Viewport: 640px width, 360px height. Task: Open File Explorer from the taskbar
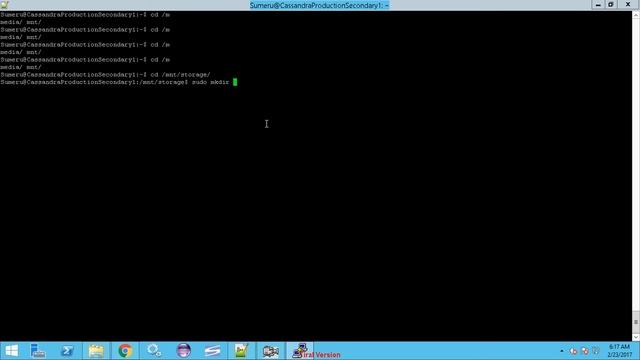click(x=96, y=351)
